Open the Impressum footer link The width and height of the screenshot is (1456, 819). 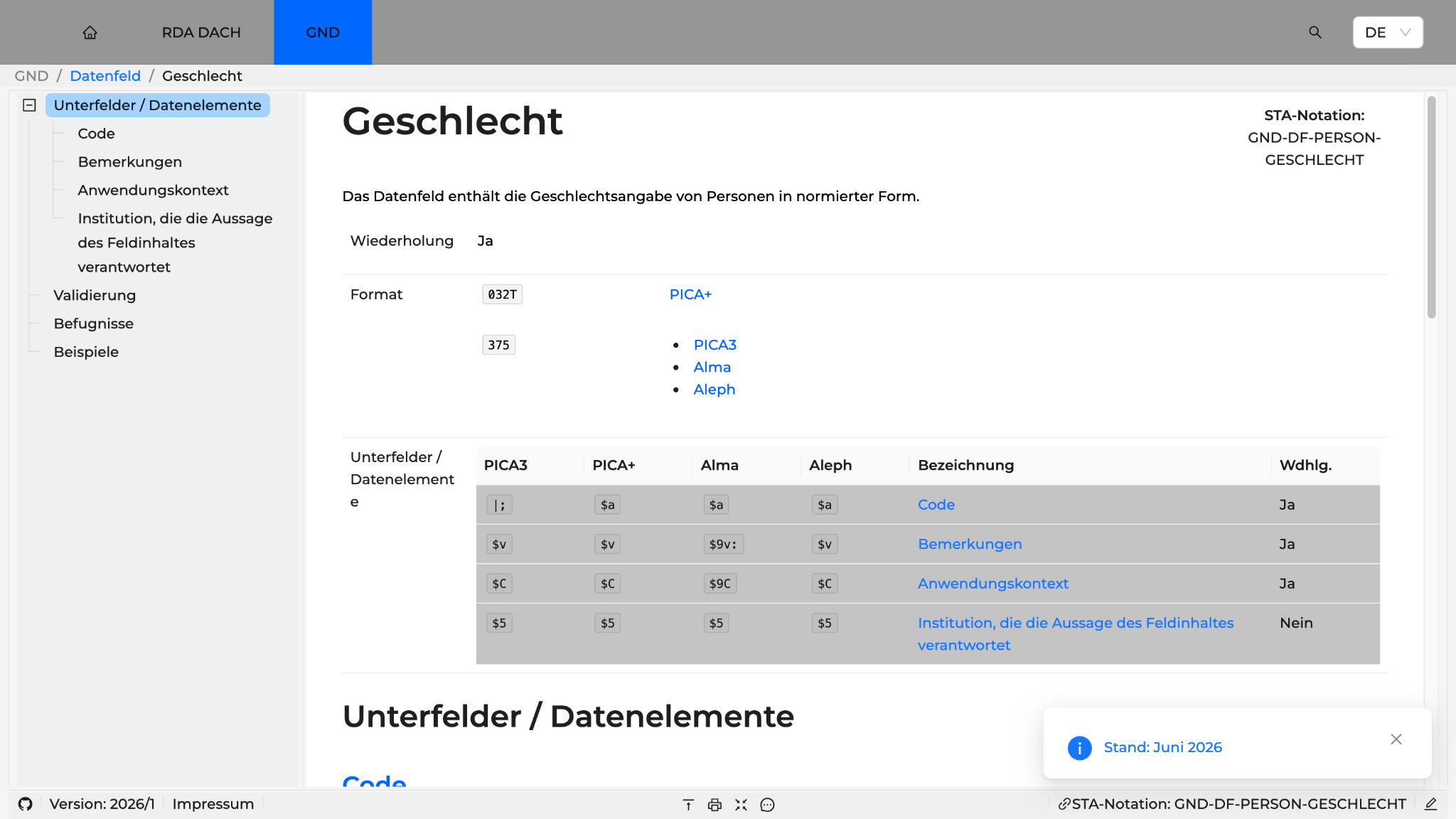(213, 804)
